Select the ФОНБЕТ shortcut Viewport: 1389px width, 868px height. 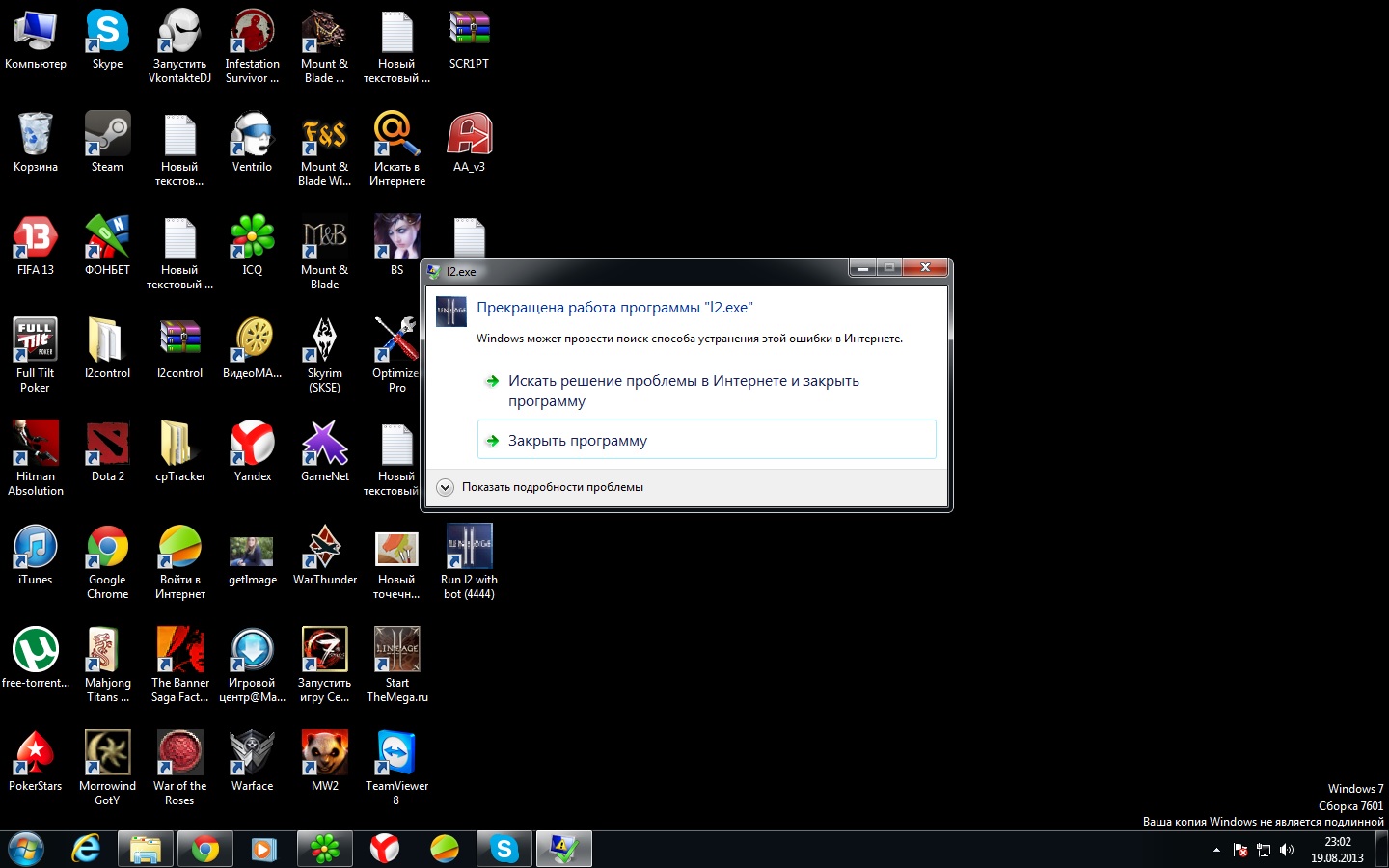coord(107,247)
